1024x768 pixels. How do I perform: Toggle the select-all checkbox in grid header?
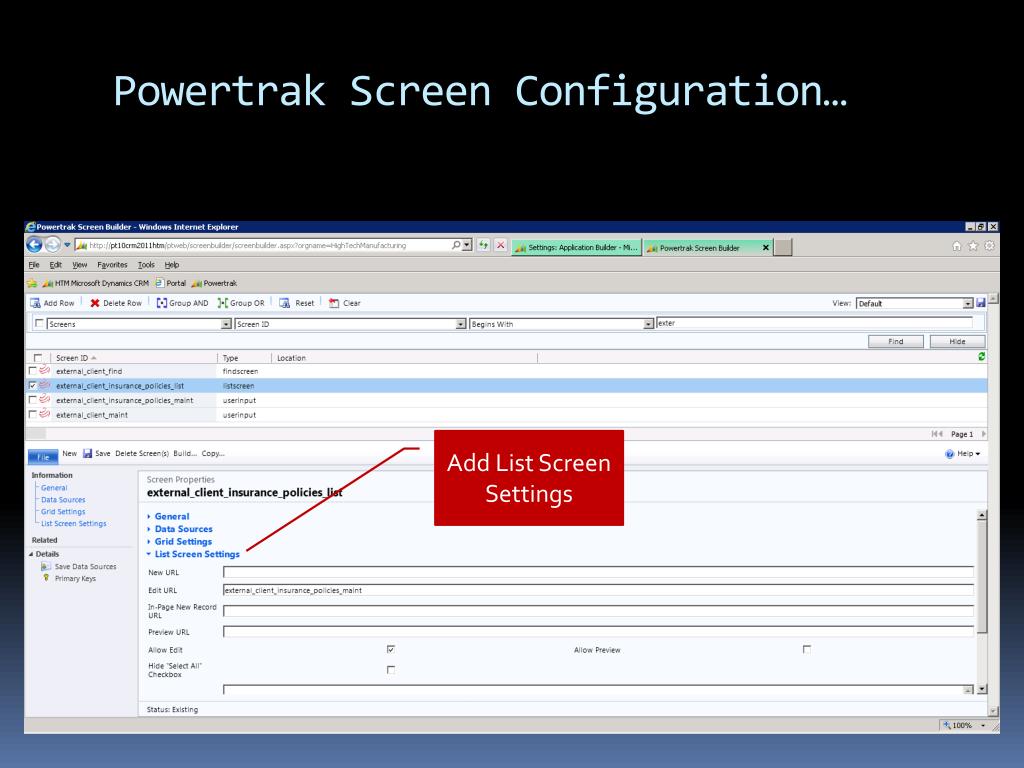38,358
